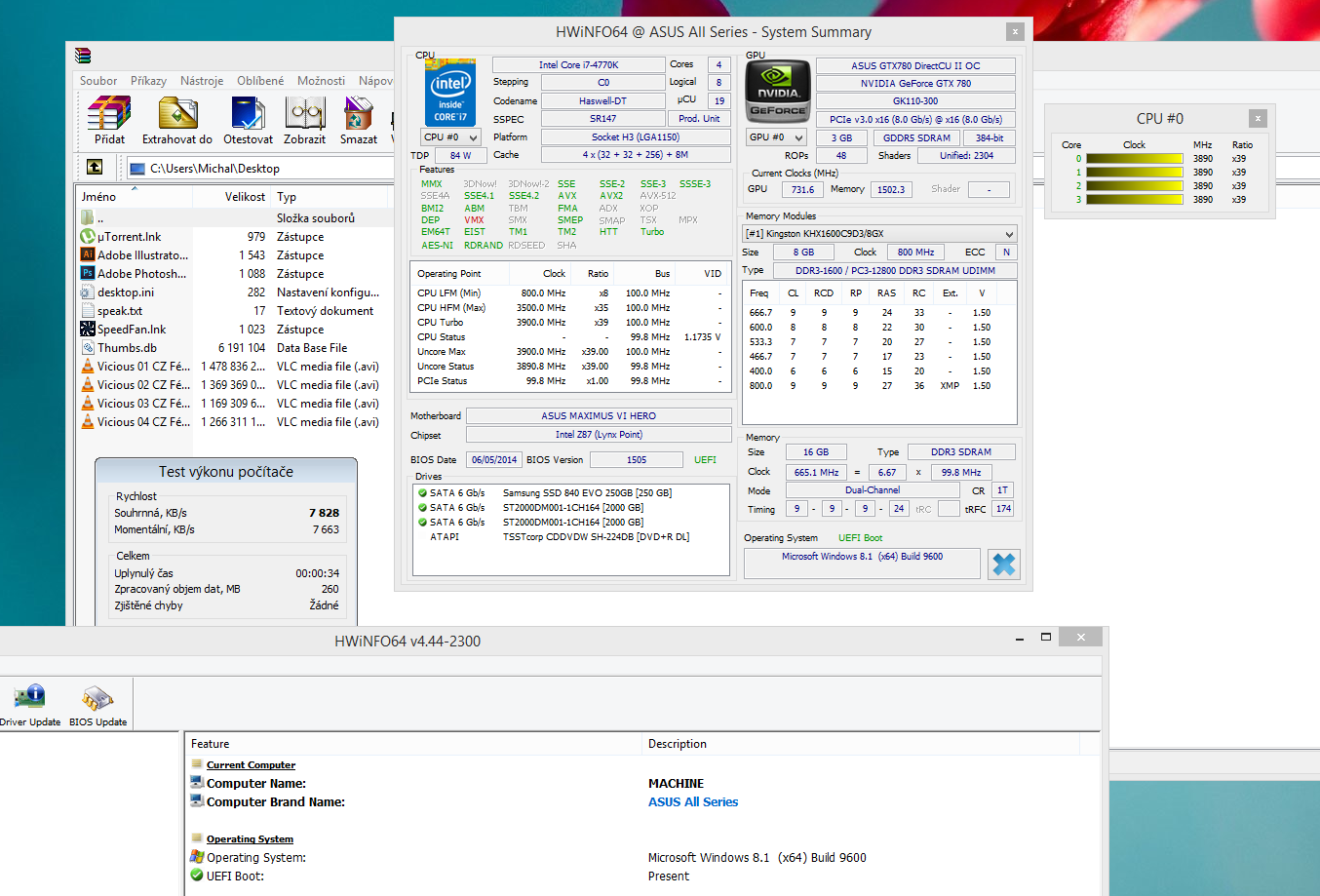This screenshot has height=896, width=1320.
Task: Open the Možnosti menu in WinRAR
Action: [321, 81]
